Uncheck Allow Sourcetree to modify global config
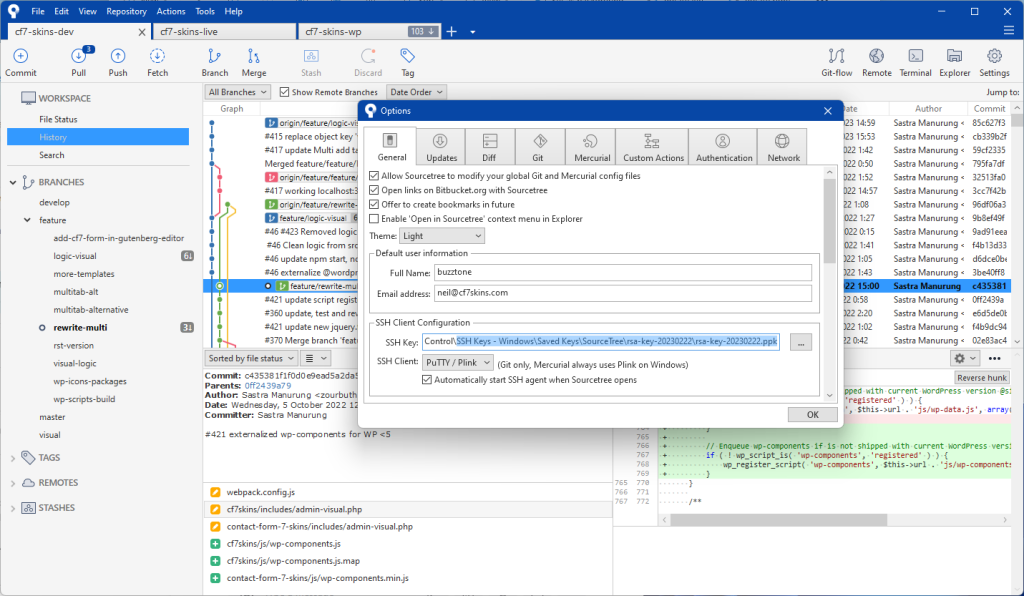 coord(374,176)
